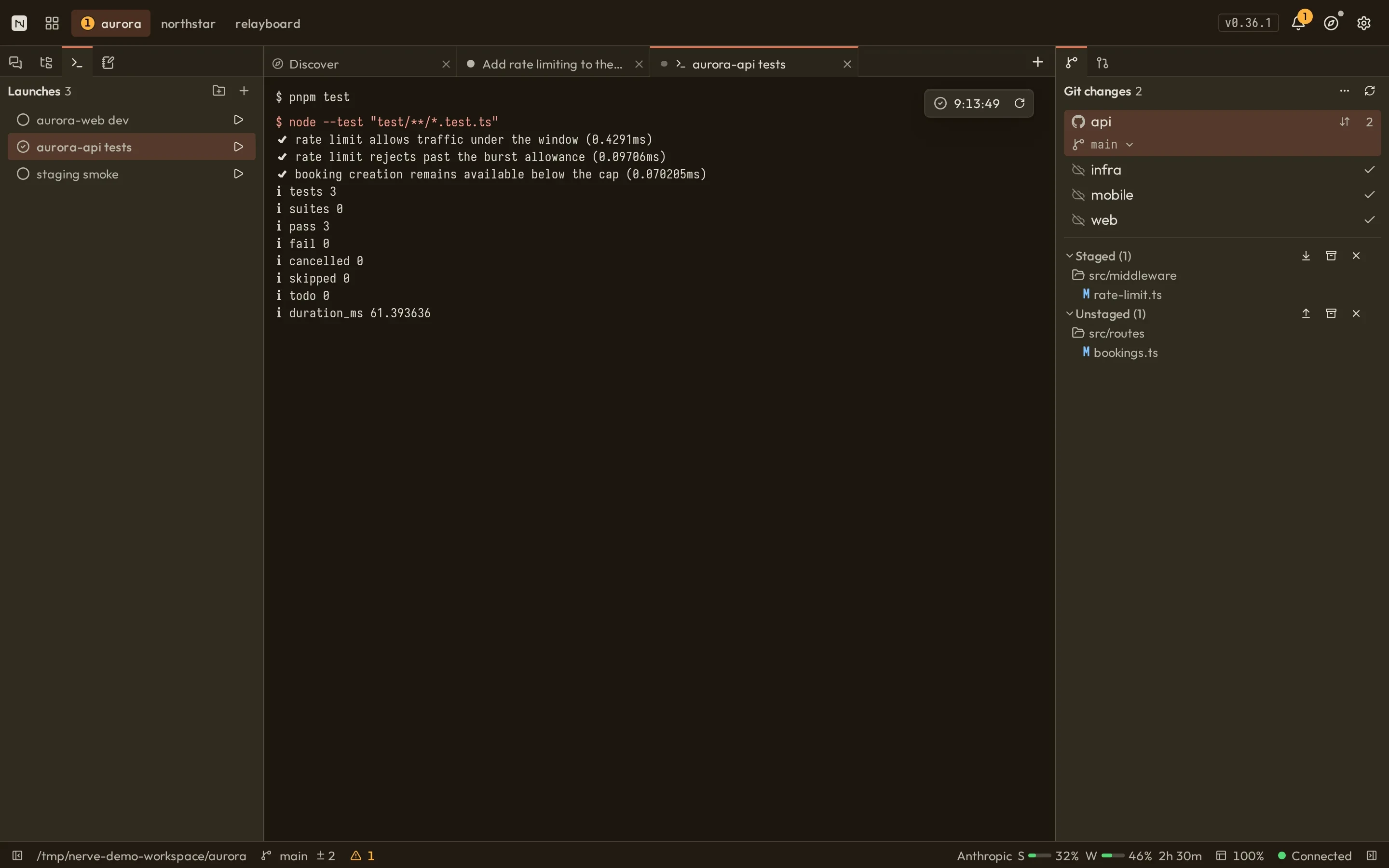Viewport: 1389px width, 868px height.
Task: Open the compass discover icon in top bar
Action: (x=1331, y=23)
